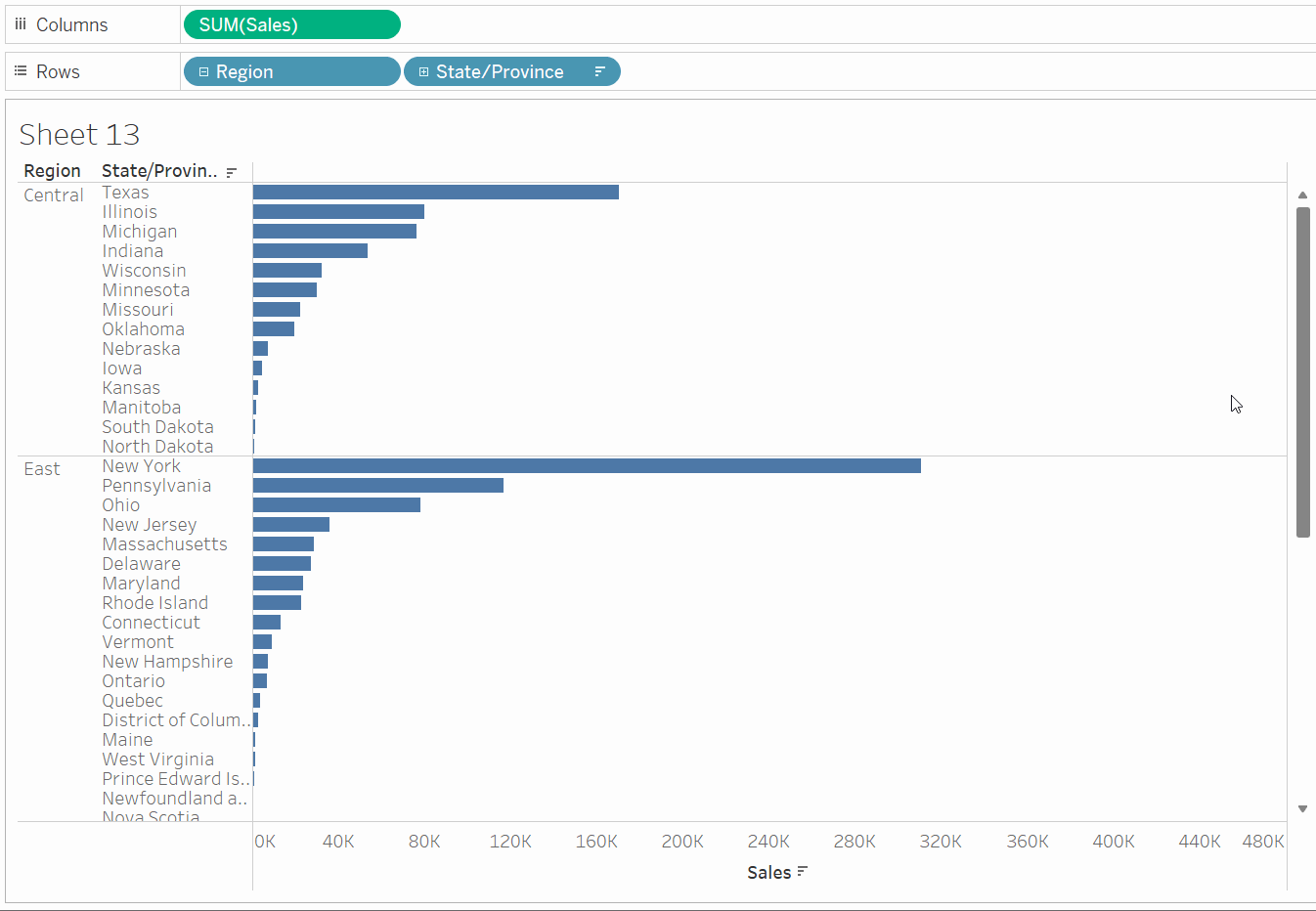Click the Columns shelf icon
Viewport: 1316px width, 911px height.
[x=21, y=24]
